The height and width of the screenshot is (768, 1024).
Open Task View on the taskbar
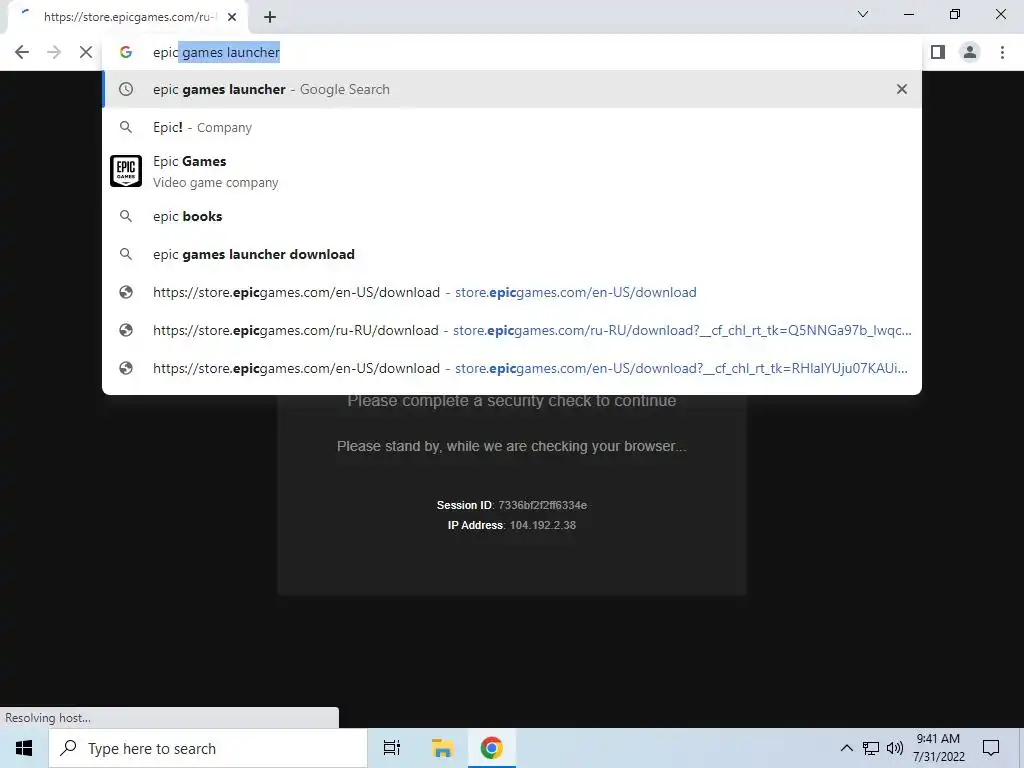392,748
